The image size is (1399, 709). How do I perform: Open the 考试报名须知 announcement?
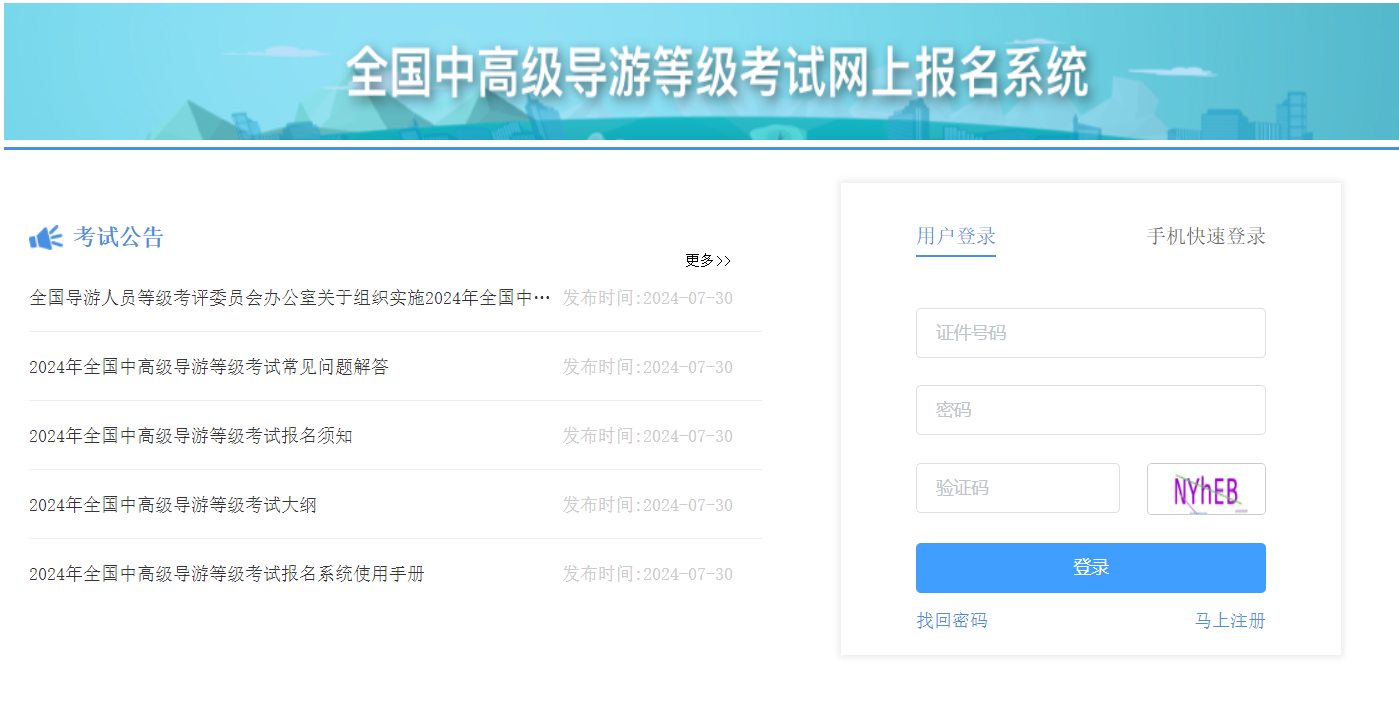[191, 436]
